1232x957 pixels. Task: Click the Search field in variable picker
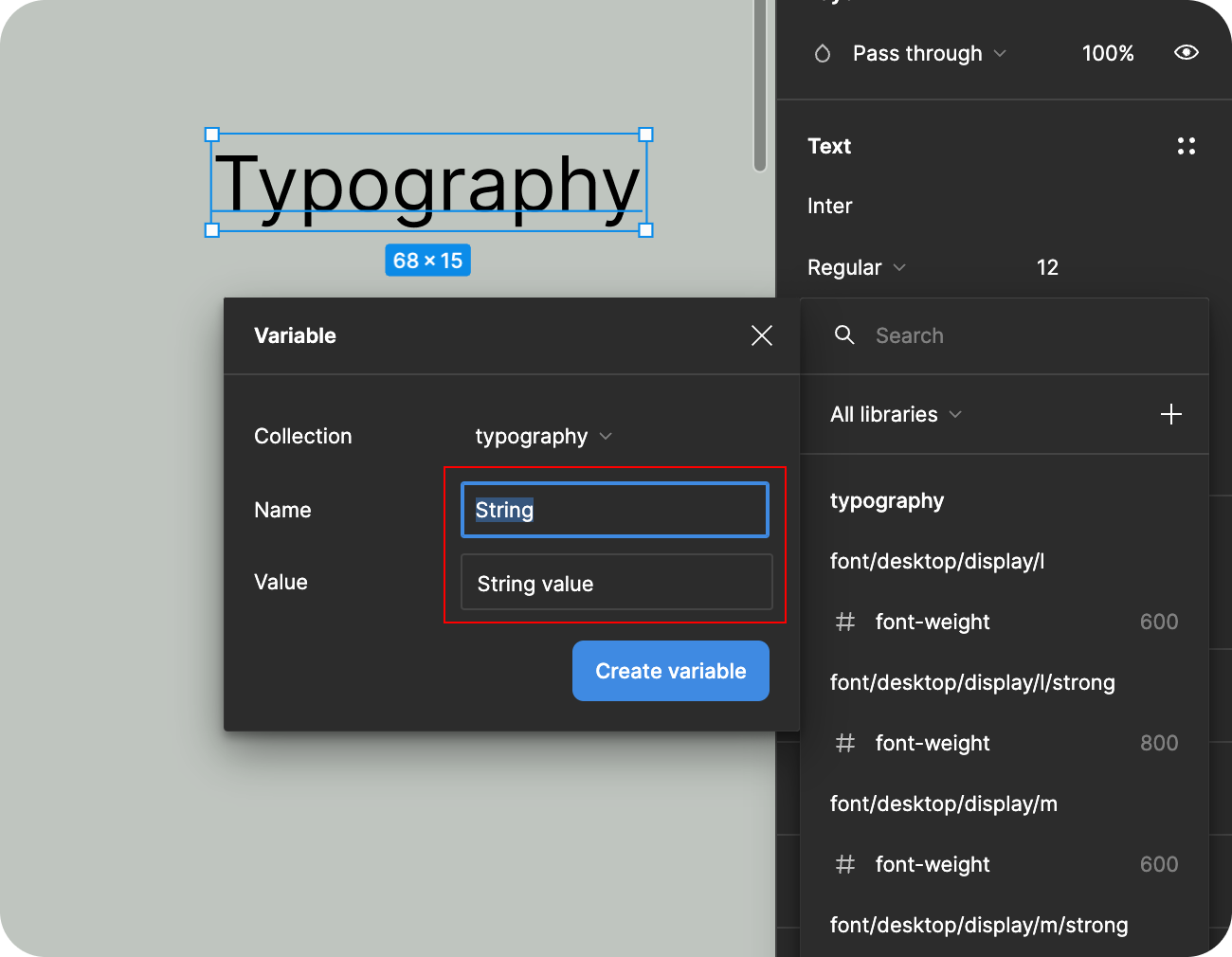tap(1005, 335)
